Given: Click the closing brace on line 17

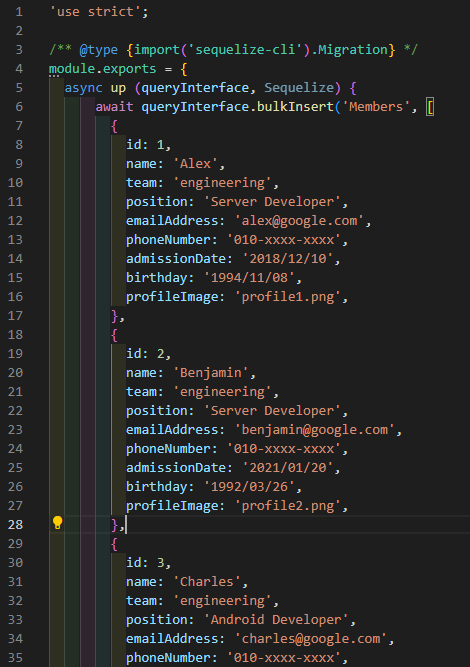Looking at the screenshot, I should coord(114,316).
